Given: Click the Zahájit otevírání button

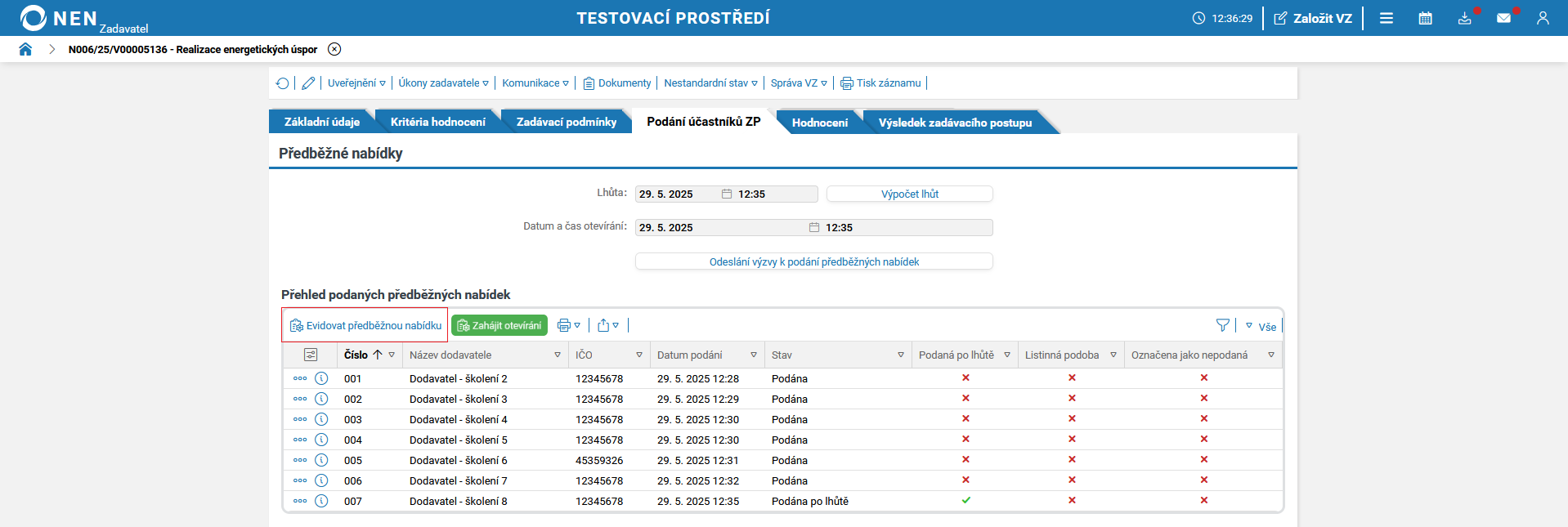Looking at the screenshot, I should coord(500,325).
